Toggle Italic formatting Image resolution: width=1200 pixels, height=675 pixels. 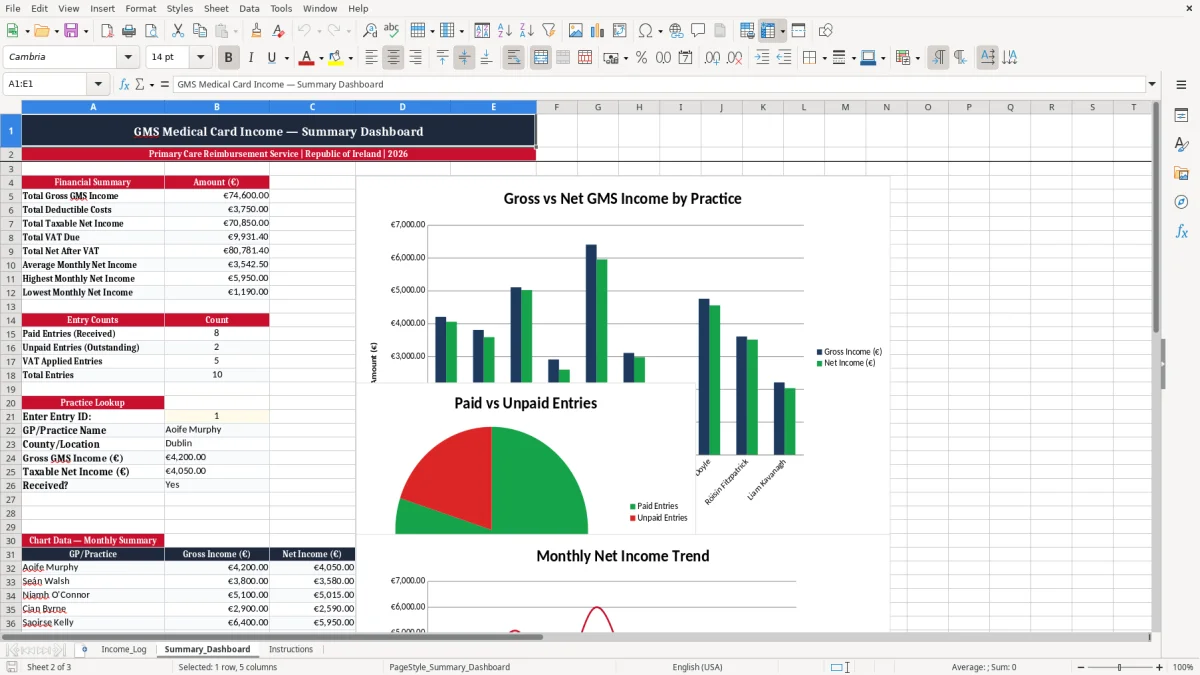(x=251, y=58)
